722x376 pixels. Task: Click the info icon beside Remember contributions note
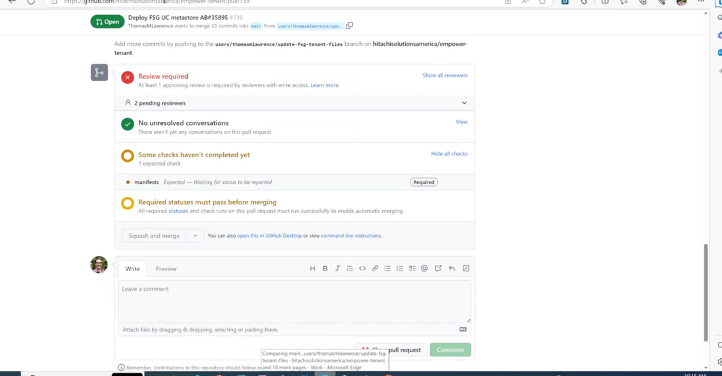pyautogui.click(x=121, y=367)
